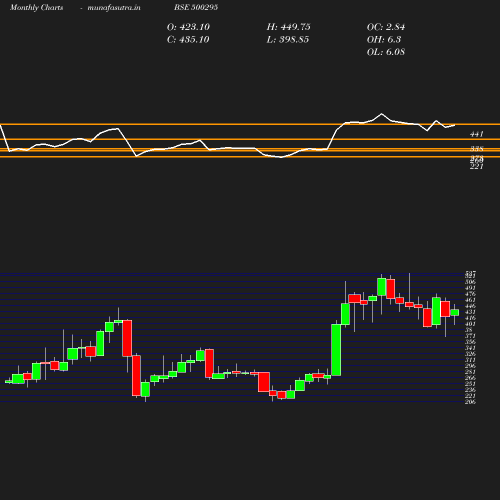Click the '416' price axis label
Image resolution: width=500 pixels, height=500 pixels.
(x=470, y=318)
